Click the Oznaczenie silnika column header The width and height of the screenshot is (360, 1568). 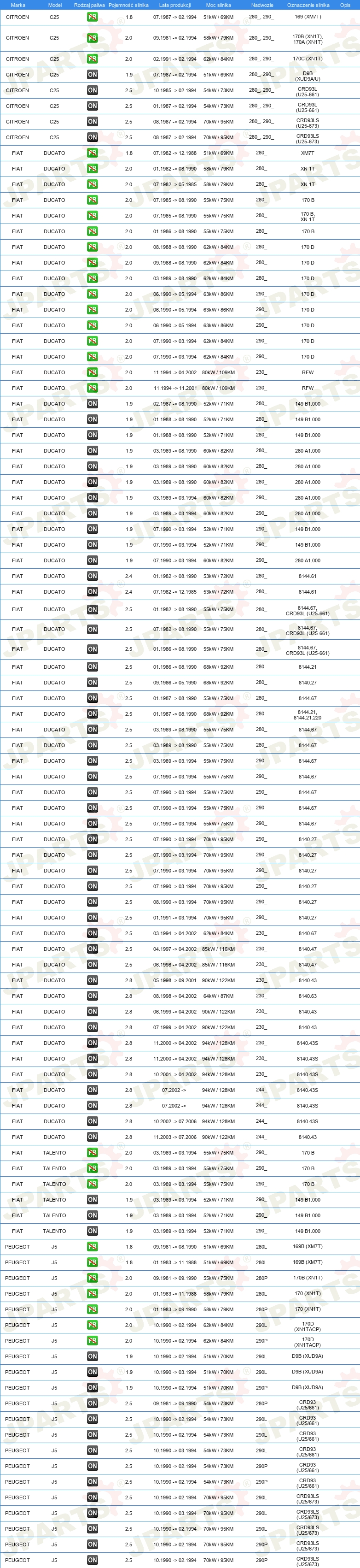[x=308, y=5]
